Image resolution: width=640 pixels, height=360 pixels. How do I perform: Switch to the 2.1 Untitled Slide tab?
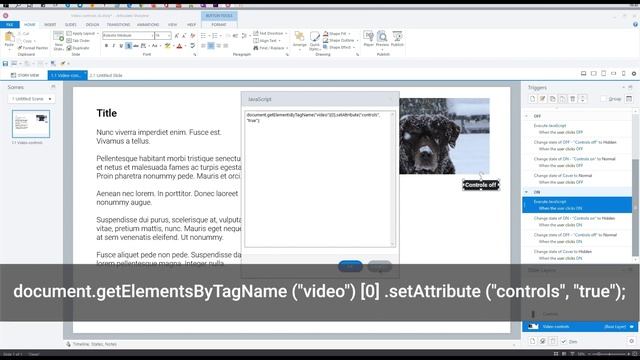coord(106,75)
